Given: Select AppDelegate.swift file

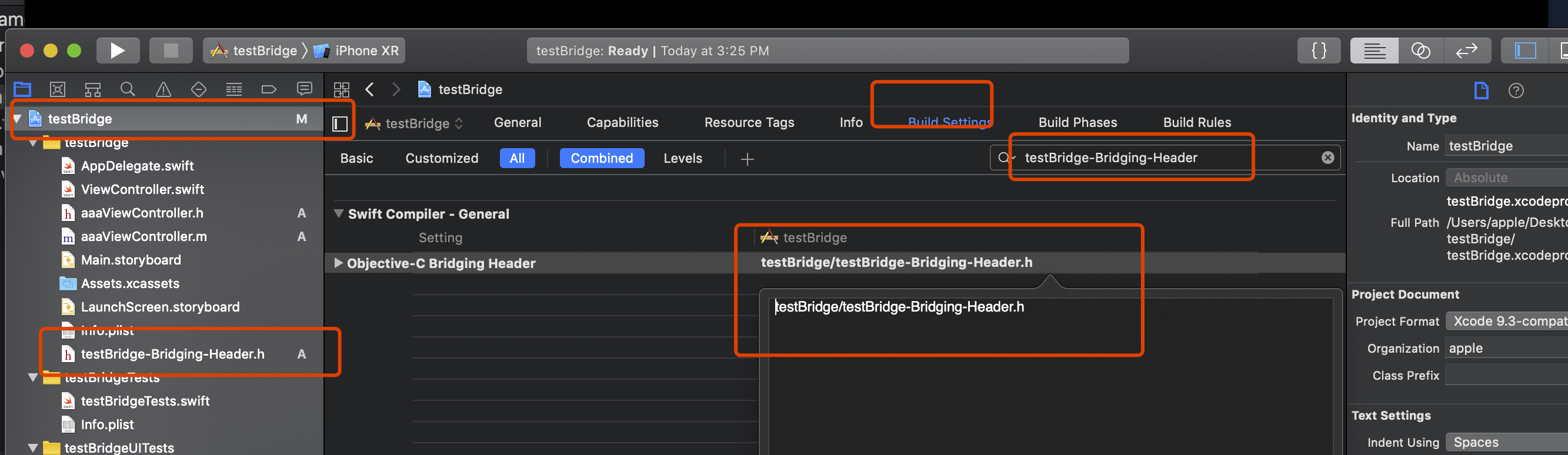Looking at the screenshot, I should (137, 165).
